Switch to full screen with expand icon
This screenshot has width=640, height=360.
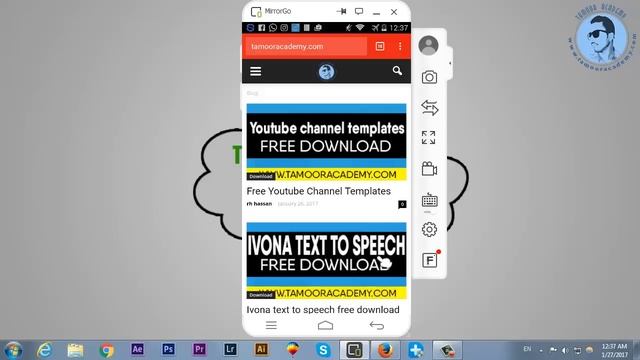(x=429, y=138)
